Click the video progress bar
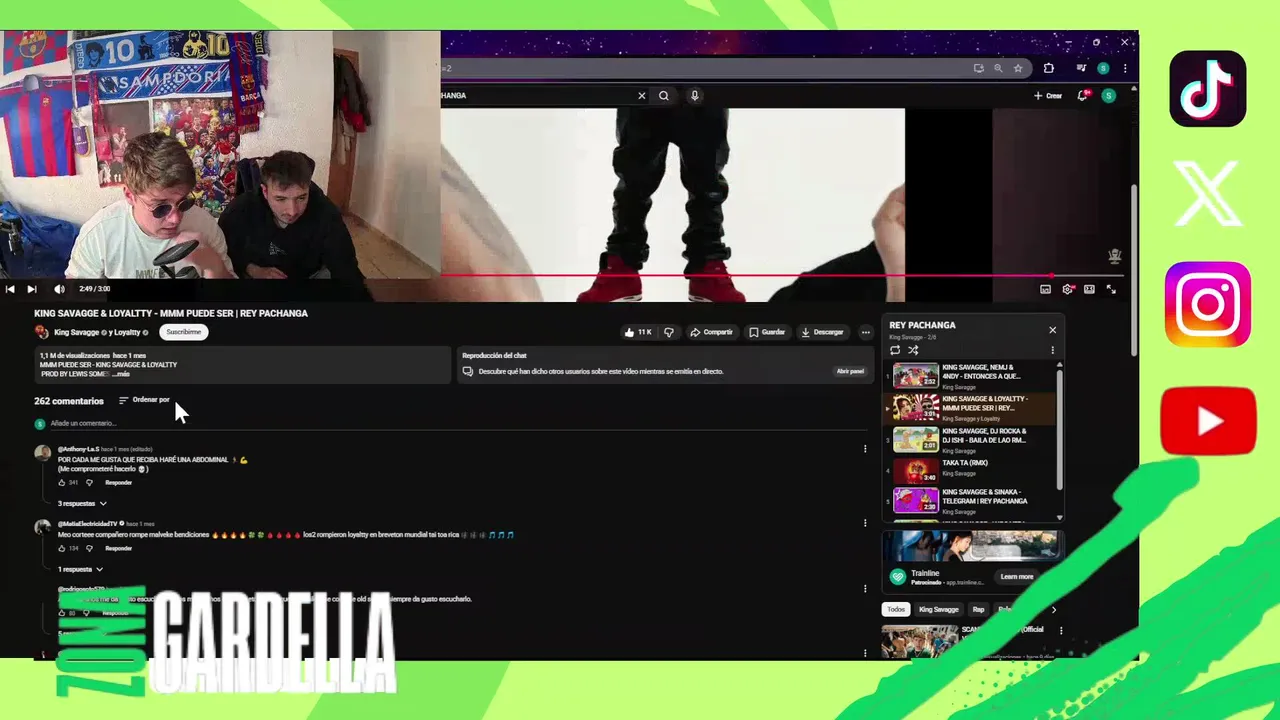The image size is (1280, 720). [x=780, y=275]
